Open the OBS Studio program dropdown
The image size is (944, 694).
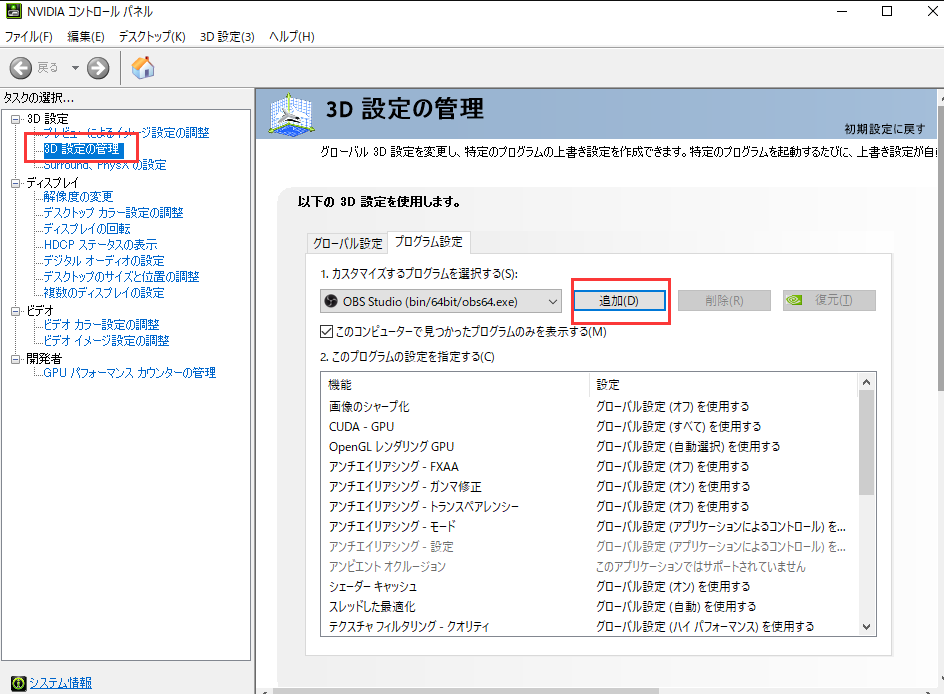[x=441, y=301]
